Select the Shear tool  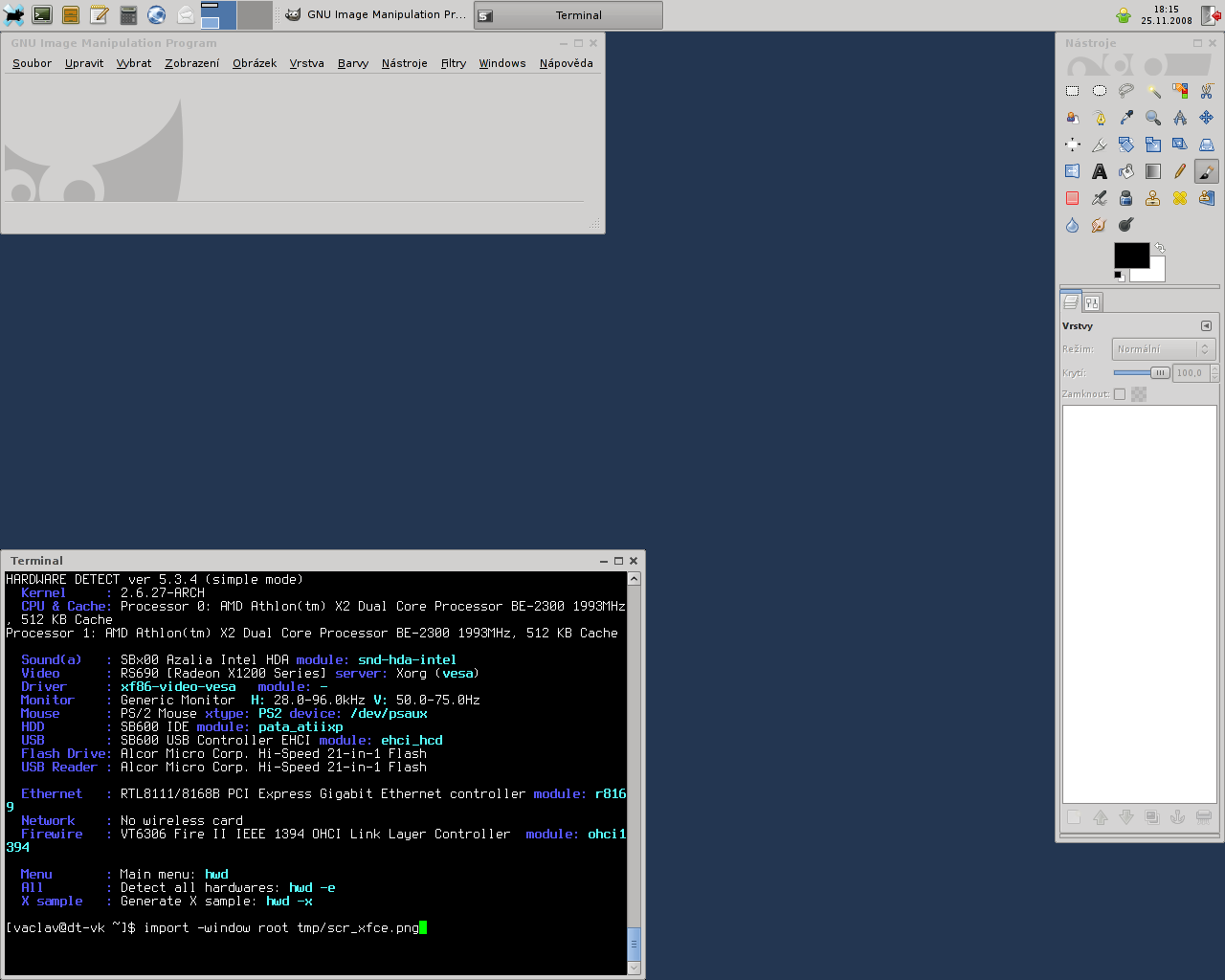[x=1180, y=145]
